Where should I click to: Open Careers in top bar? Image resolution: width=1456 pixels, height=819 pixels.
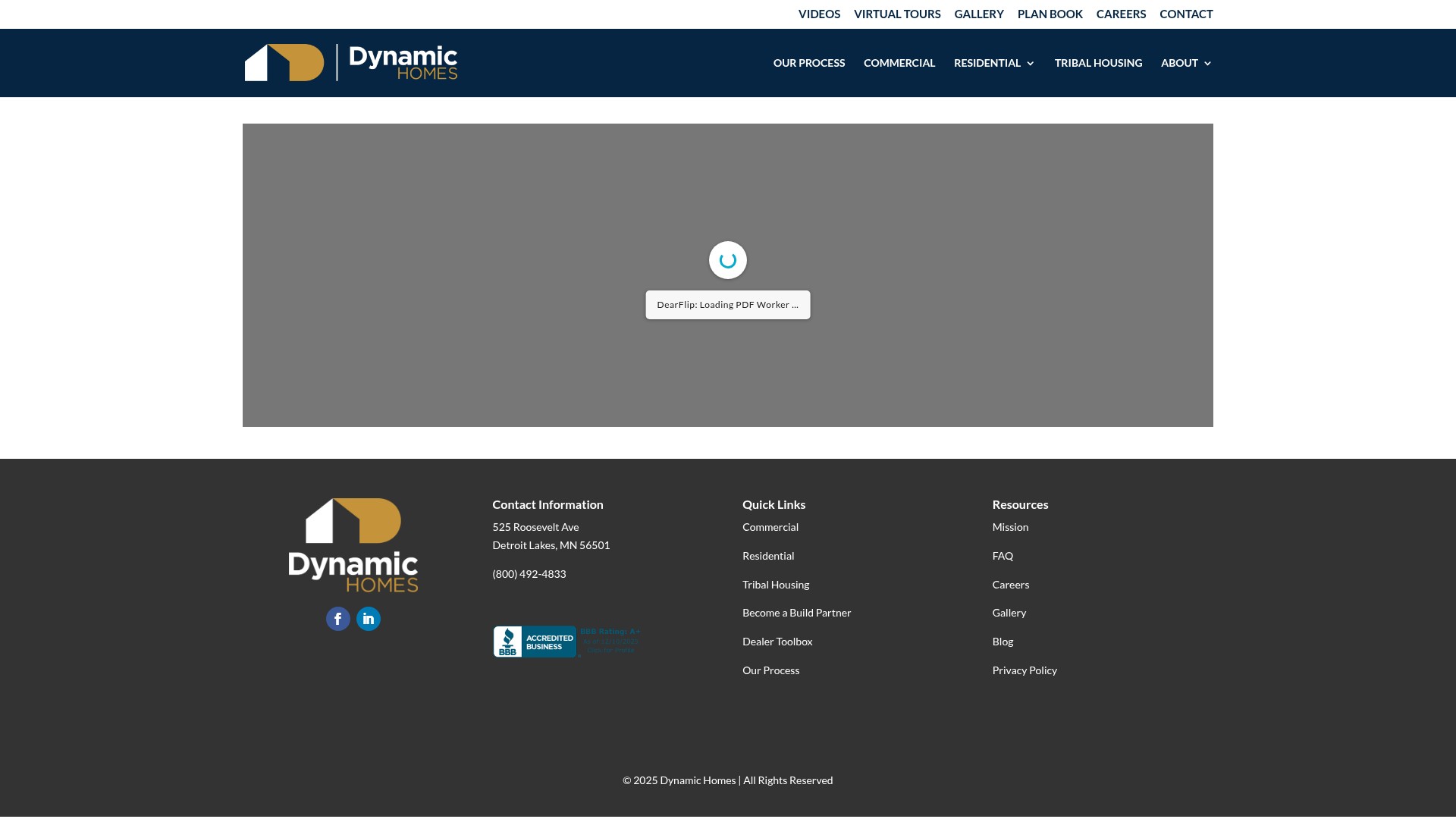[1121, 14]
